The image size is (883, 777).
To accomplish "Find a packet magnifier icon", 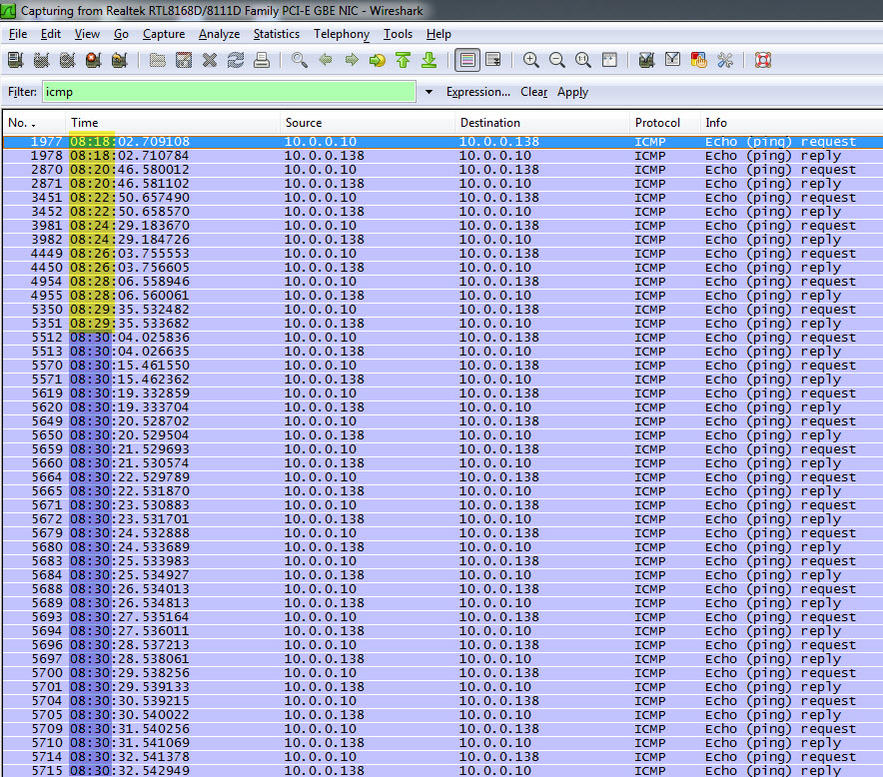I will coord(300,60).
